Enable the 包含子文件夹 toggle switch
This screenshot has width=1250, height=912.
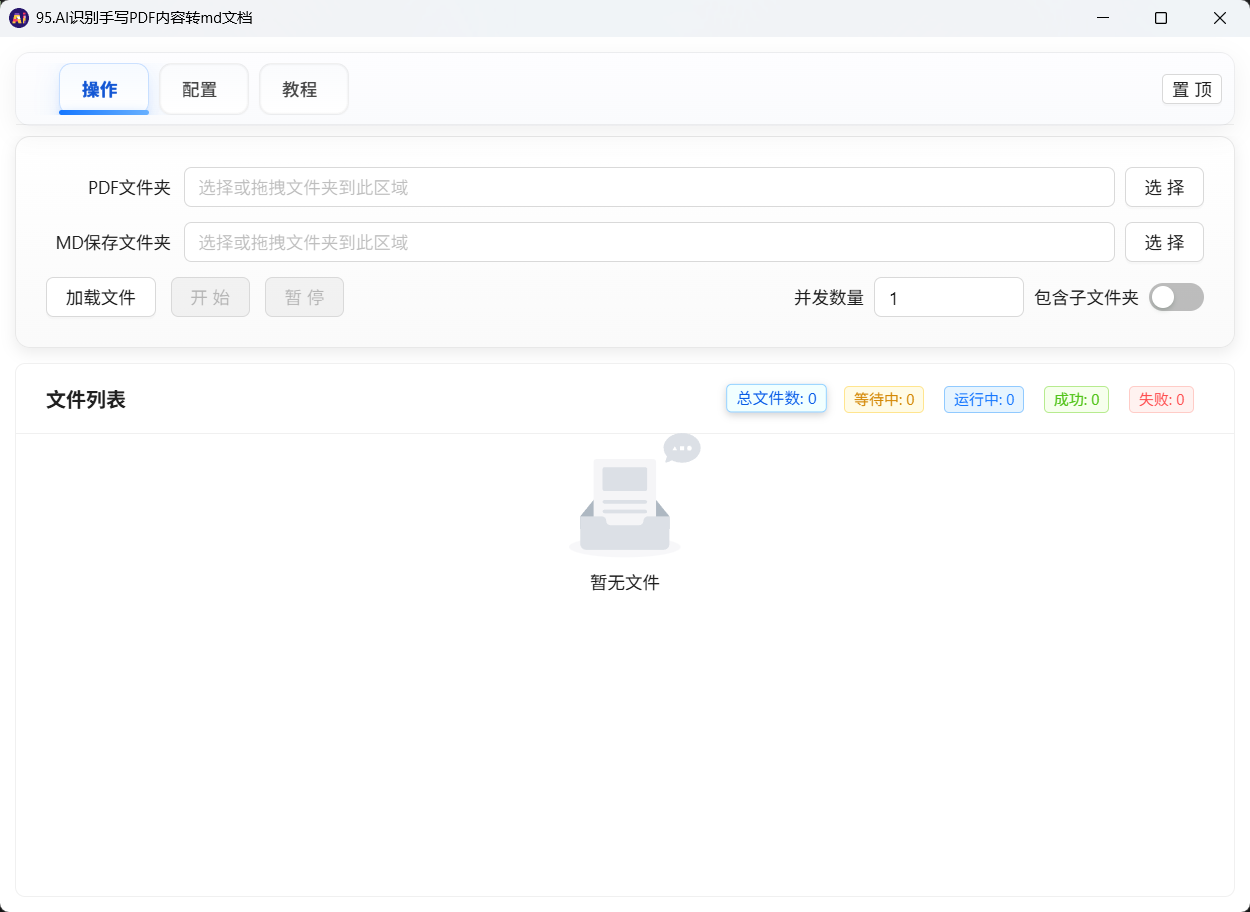[1176, 297]
